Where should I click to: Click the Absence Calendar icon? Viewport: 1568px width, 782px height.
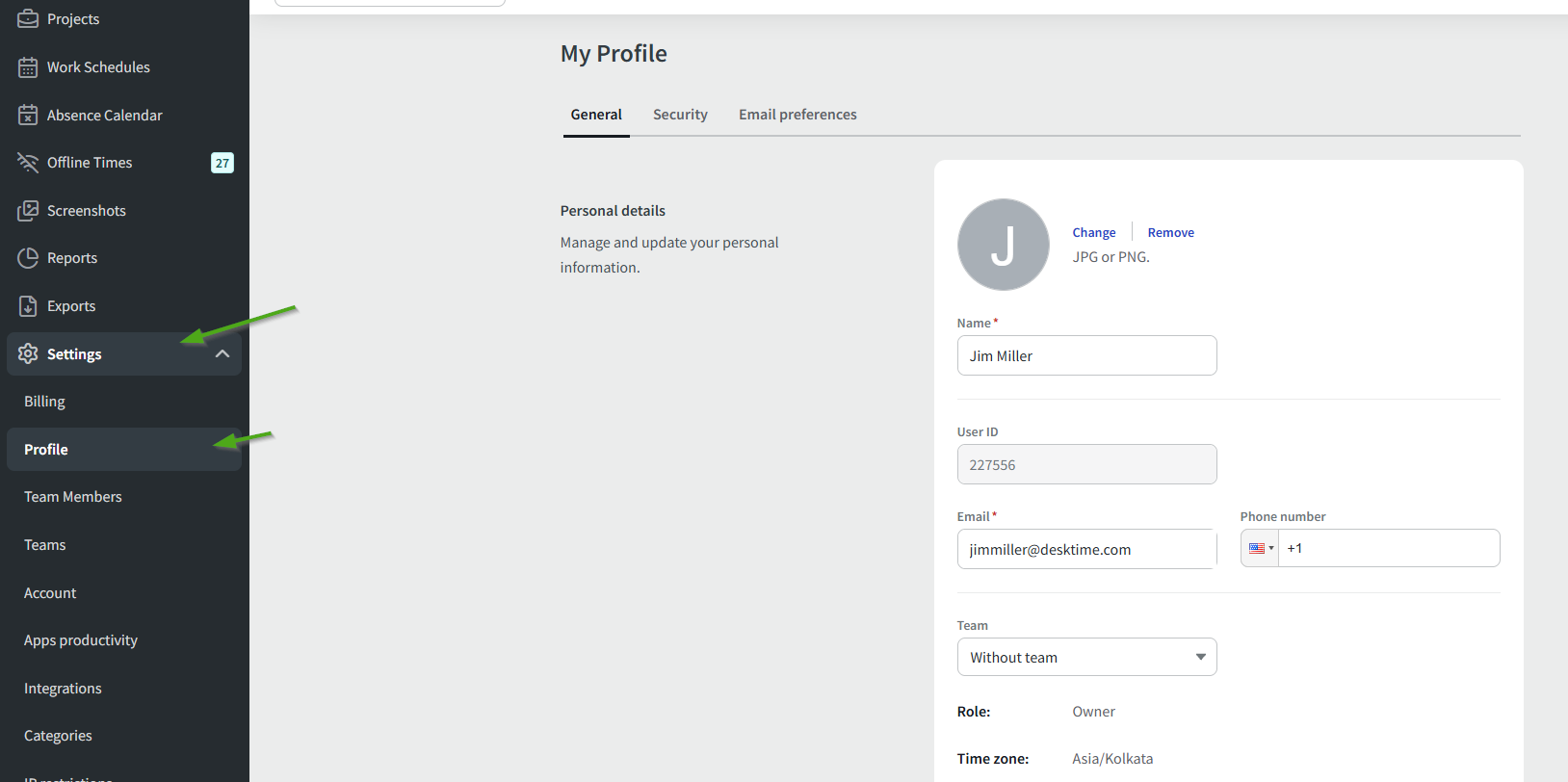[x=28, y=116]
